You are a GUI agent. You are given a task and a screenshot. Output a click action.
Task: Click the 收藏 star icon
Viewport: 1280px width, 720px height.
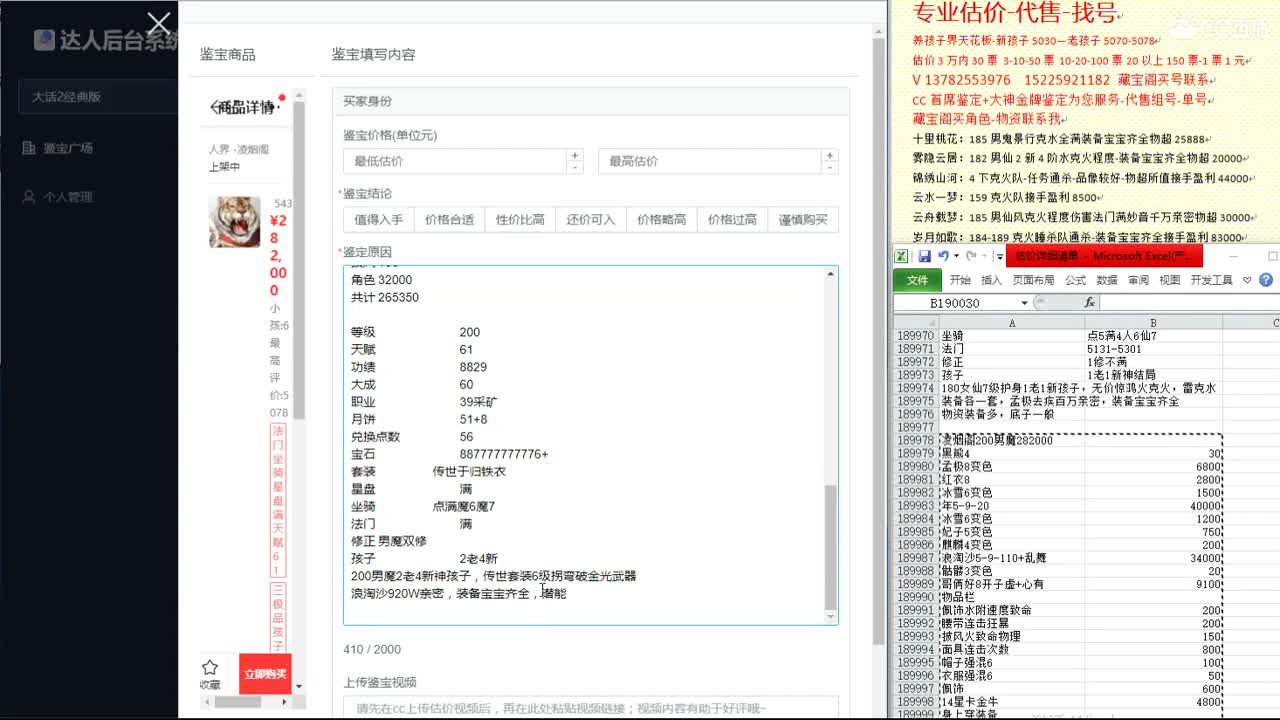click(209, 667)
